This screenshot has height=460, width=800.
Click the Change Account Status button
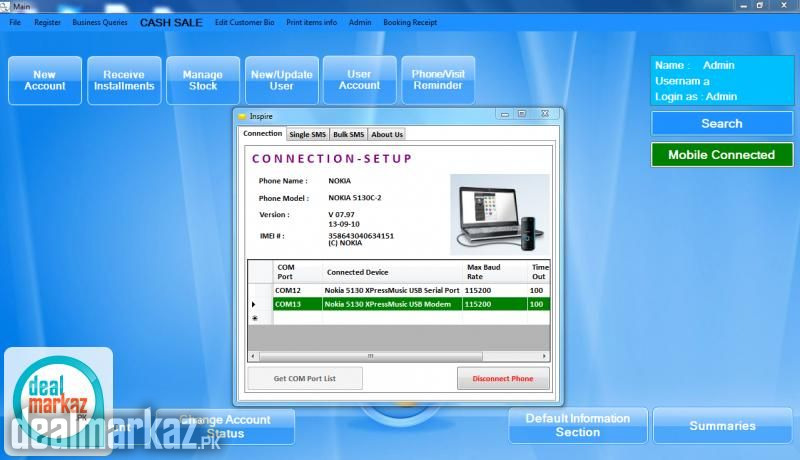[x=226, y=426]
